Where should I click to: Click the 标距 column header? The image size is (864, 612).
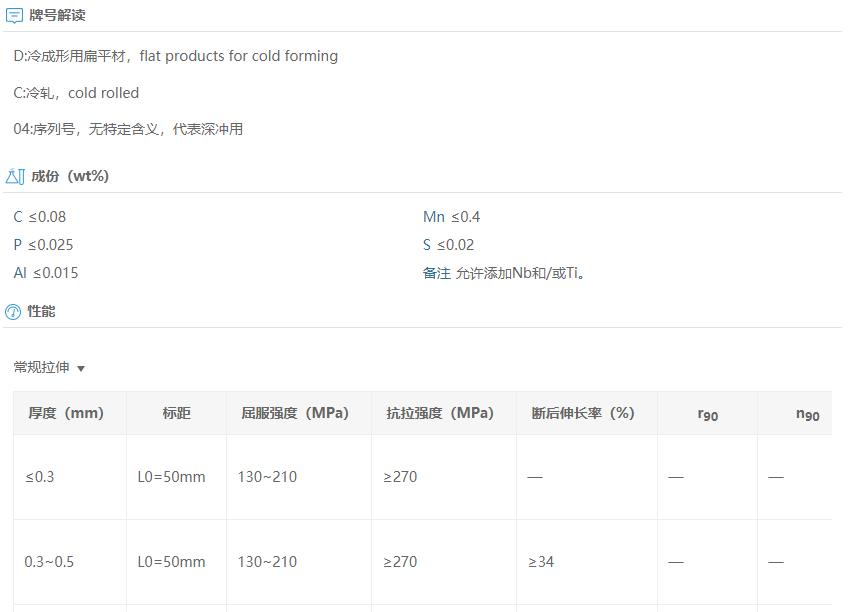click(x=176, y=413)
